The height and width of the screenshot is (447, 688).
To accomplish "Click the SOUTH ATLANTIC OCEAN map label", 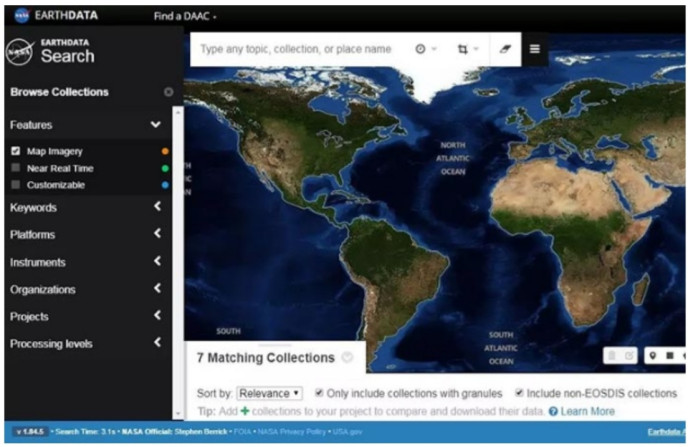I will point(501,348).
